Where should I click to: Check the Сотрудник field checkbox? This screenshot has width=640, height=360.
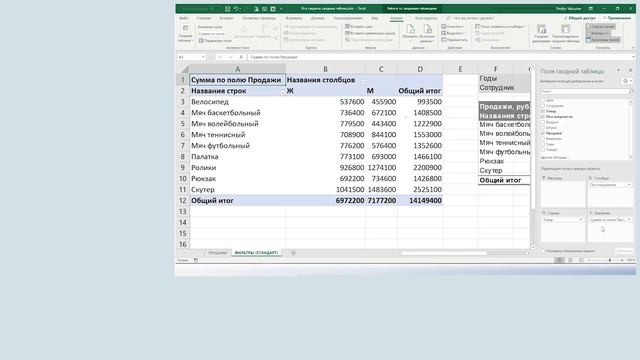[543, 106]
